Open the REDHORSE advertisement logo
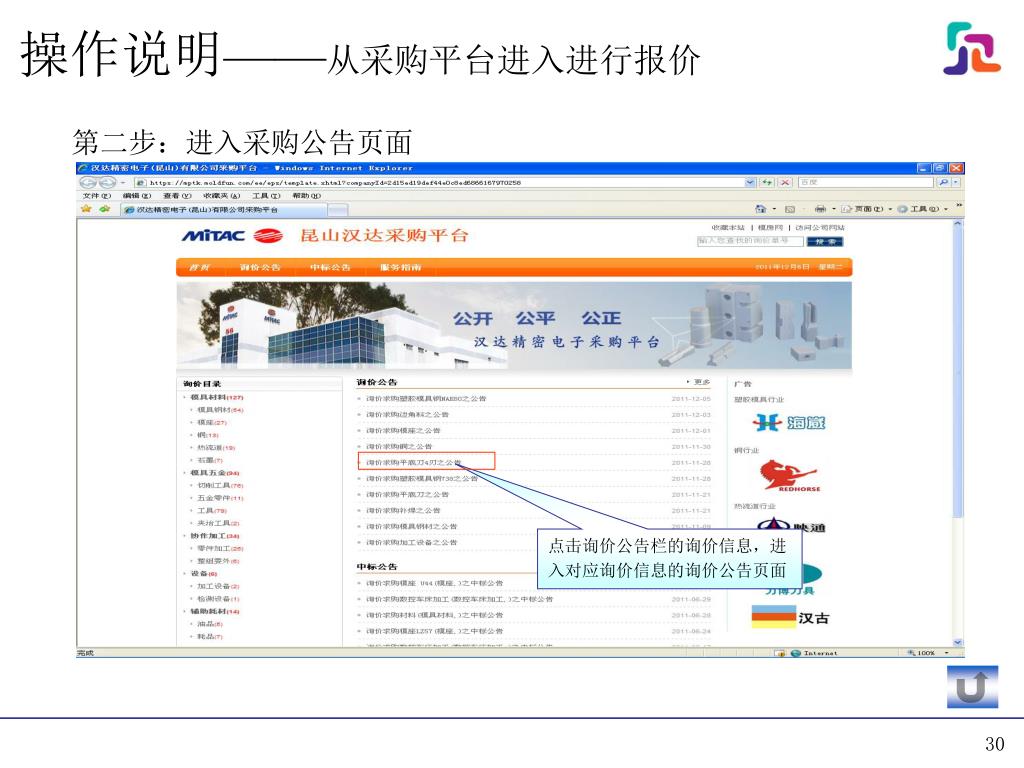Image resolution: width=1024 pixels, height=768 pixels. pyautogui.click(x=789, y=476)
